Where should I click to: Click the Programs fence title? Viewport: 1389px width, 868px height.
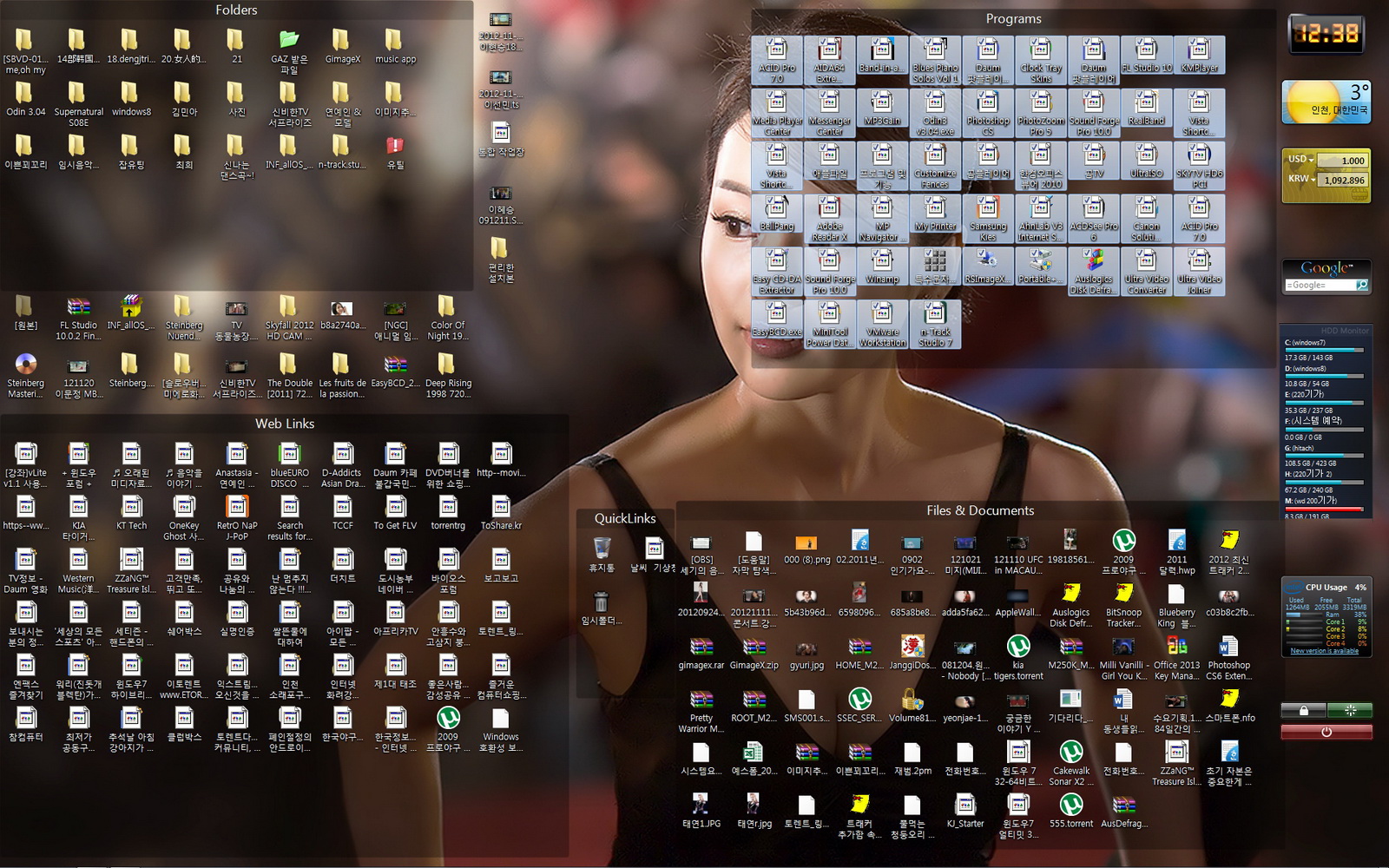point(1013,18)
